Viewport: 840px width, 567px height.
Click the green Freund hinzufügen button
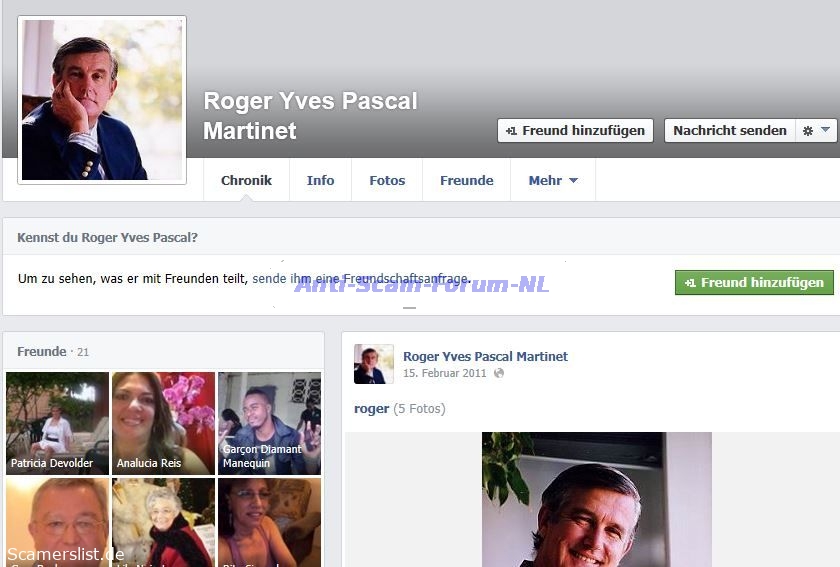(x=753, y=283)
